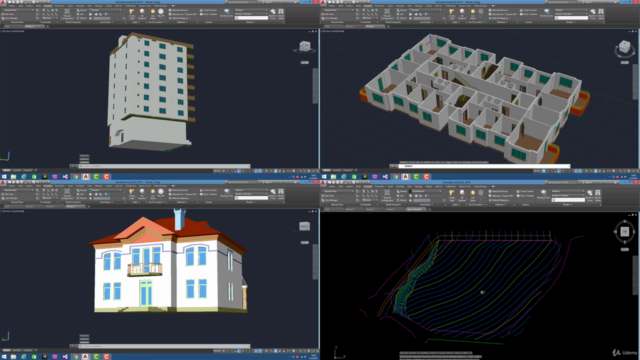This screenshot has height=360, width=640.
Task: Click vertical scrollbar in the tall building window
Action: [315, 85]
